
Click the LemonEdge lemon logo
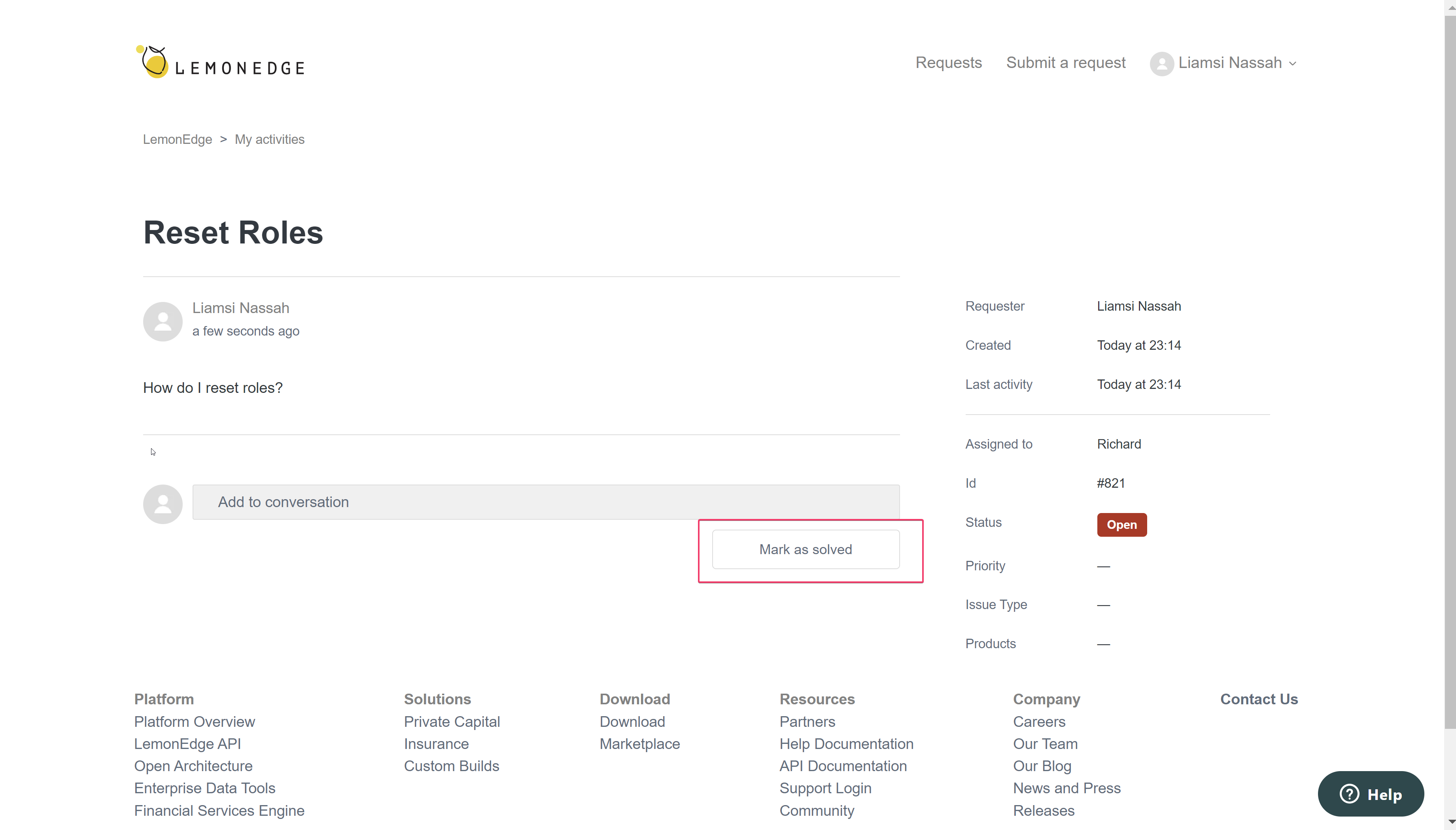(x=220, y=62)
